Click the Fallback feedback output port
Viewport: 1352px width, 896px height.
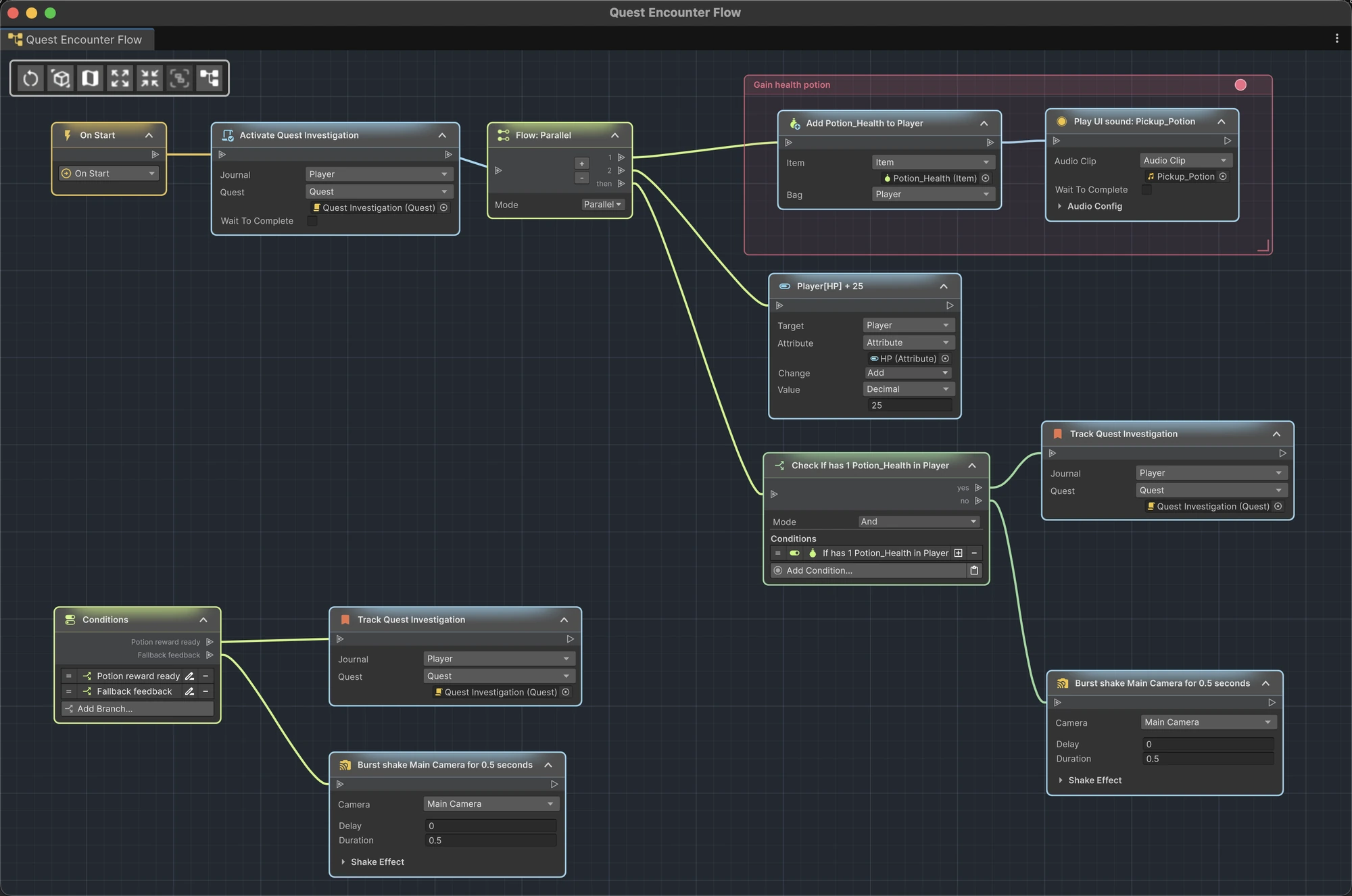pos(210,655)
